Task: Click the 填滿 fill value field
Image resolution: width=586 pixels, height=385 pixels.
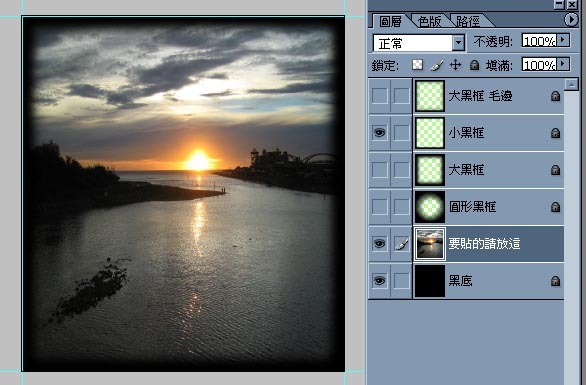Action: coord(539,64)
